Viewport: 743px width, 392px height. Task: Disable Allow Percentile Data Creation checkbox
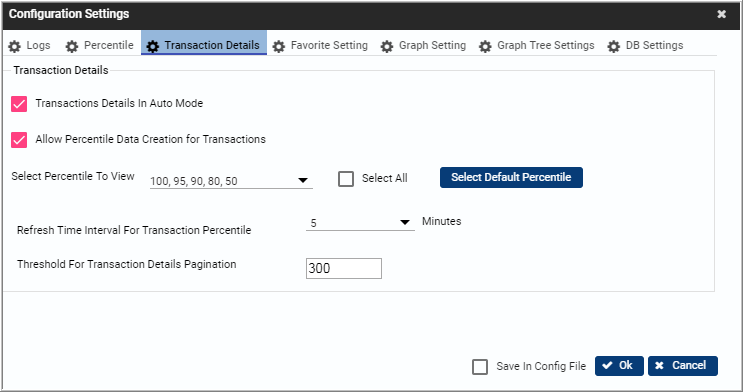coord(19,140)
